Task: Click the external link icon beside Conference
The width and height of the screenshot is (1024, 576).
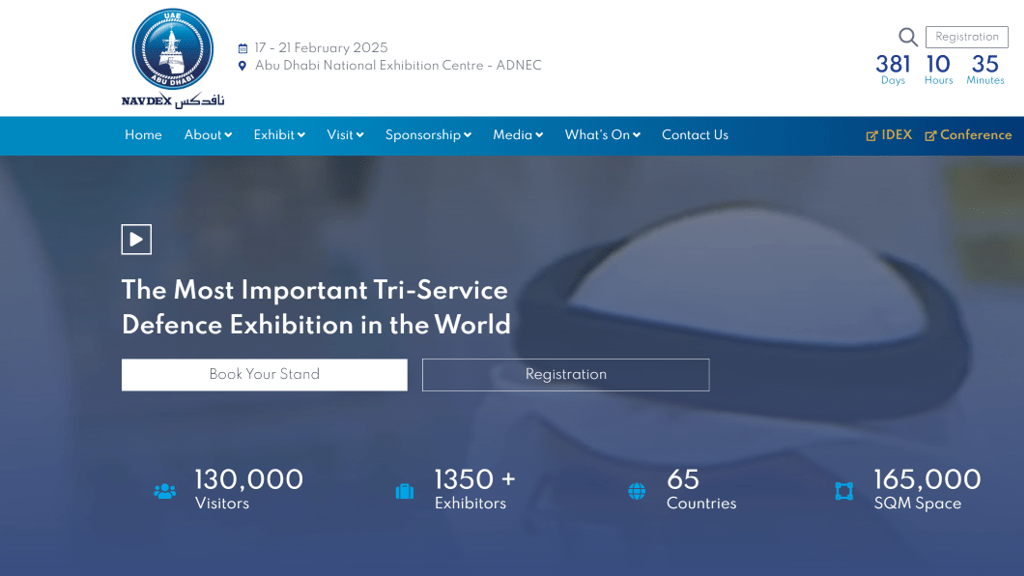Action: click(x=931, y=136)
